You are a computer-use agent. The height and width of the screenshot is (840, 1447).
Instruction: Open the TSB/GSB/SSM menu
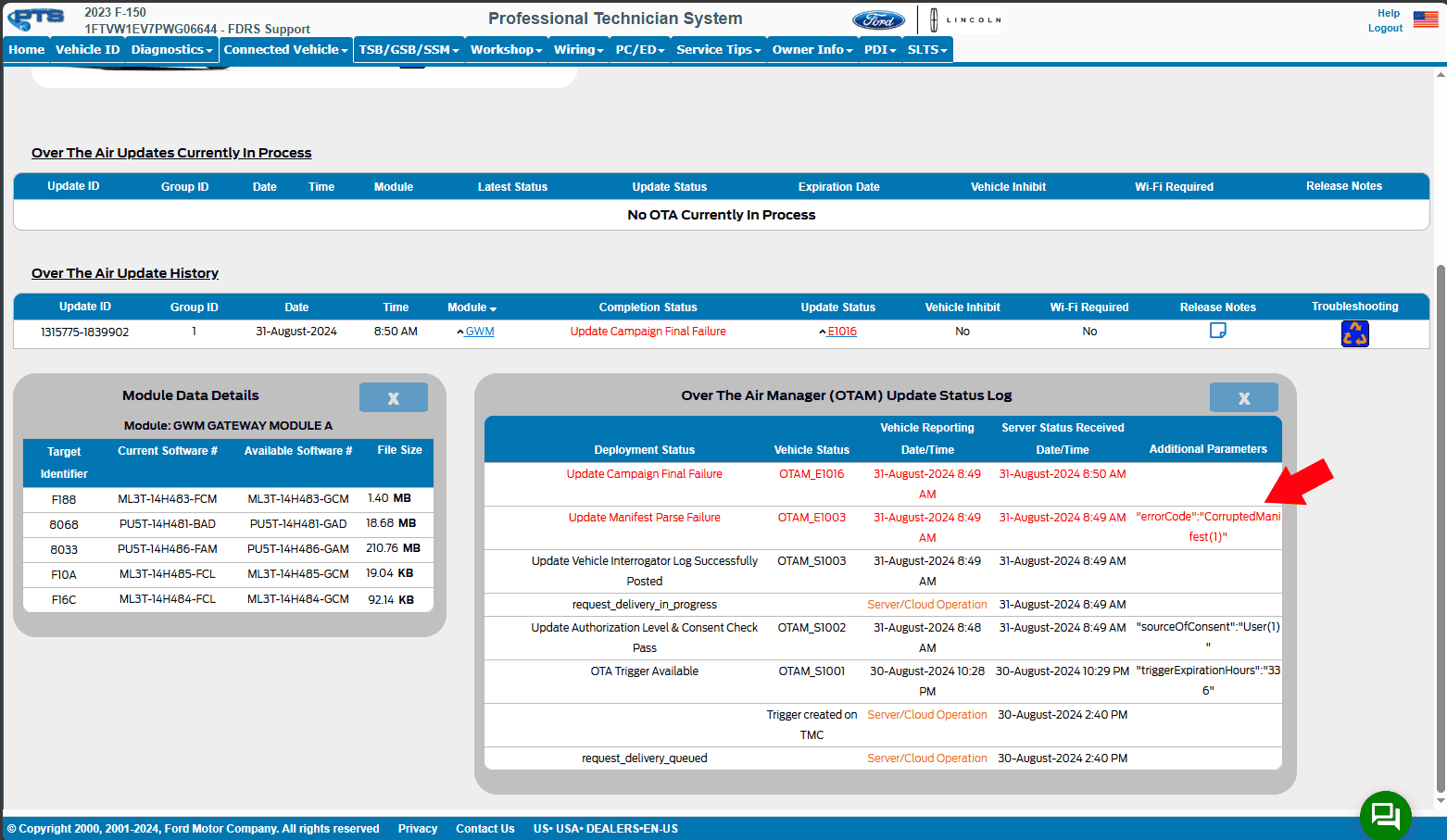tap(409, 50)
